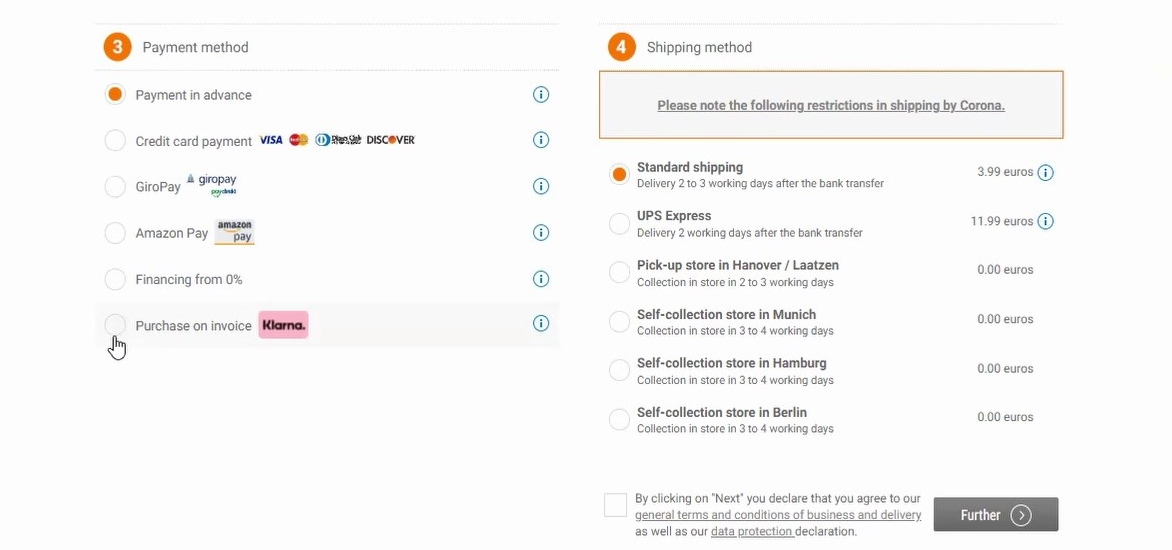Open info icon next to UPS Express price
This screenshot has width=1172, height=550.
point(1045,222)
